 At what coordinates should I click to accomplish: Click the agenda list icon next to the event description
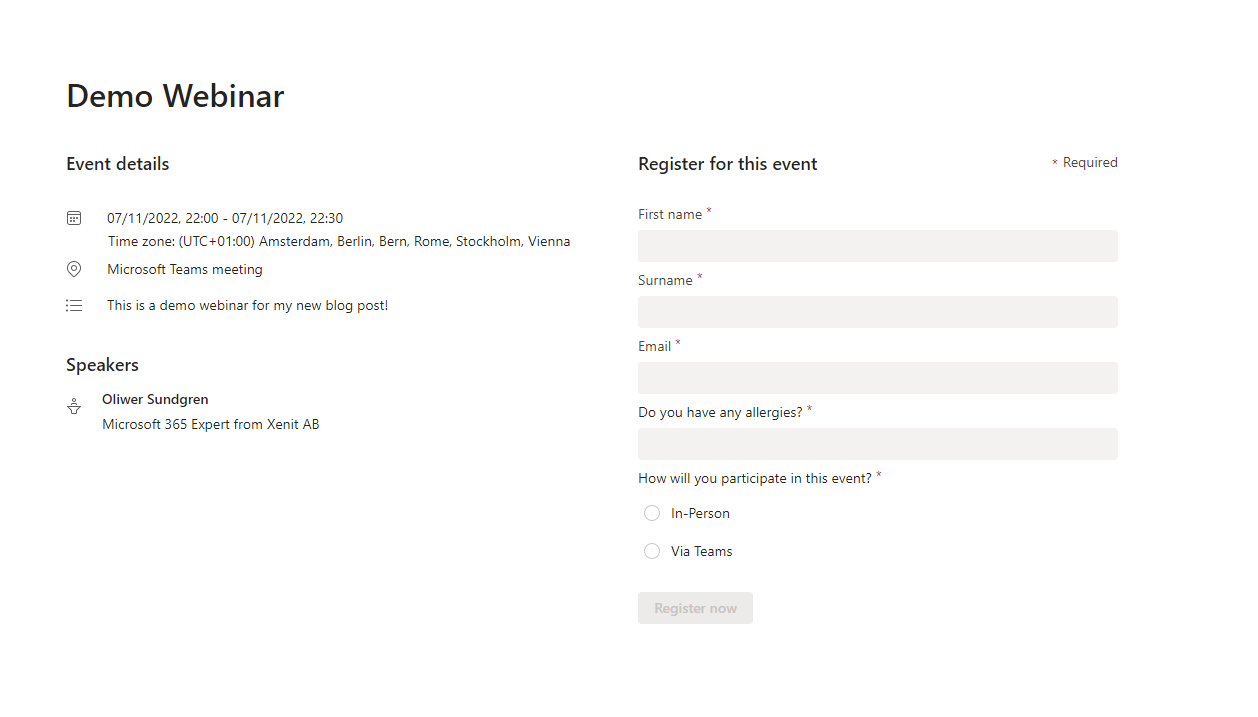[x=74, y=305]
